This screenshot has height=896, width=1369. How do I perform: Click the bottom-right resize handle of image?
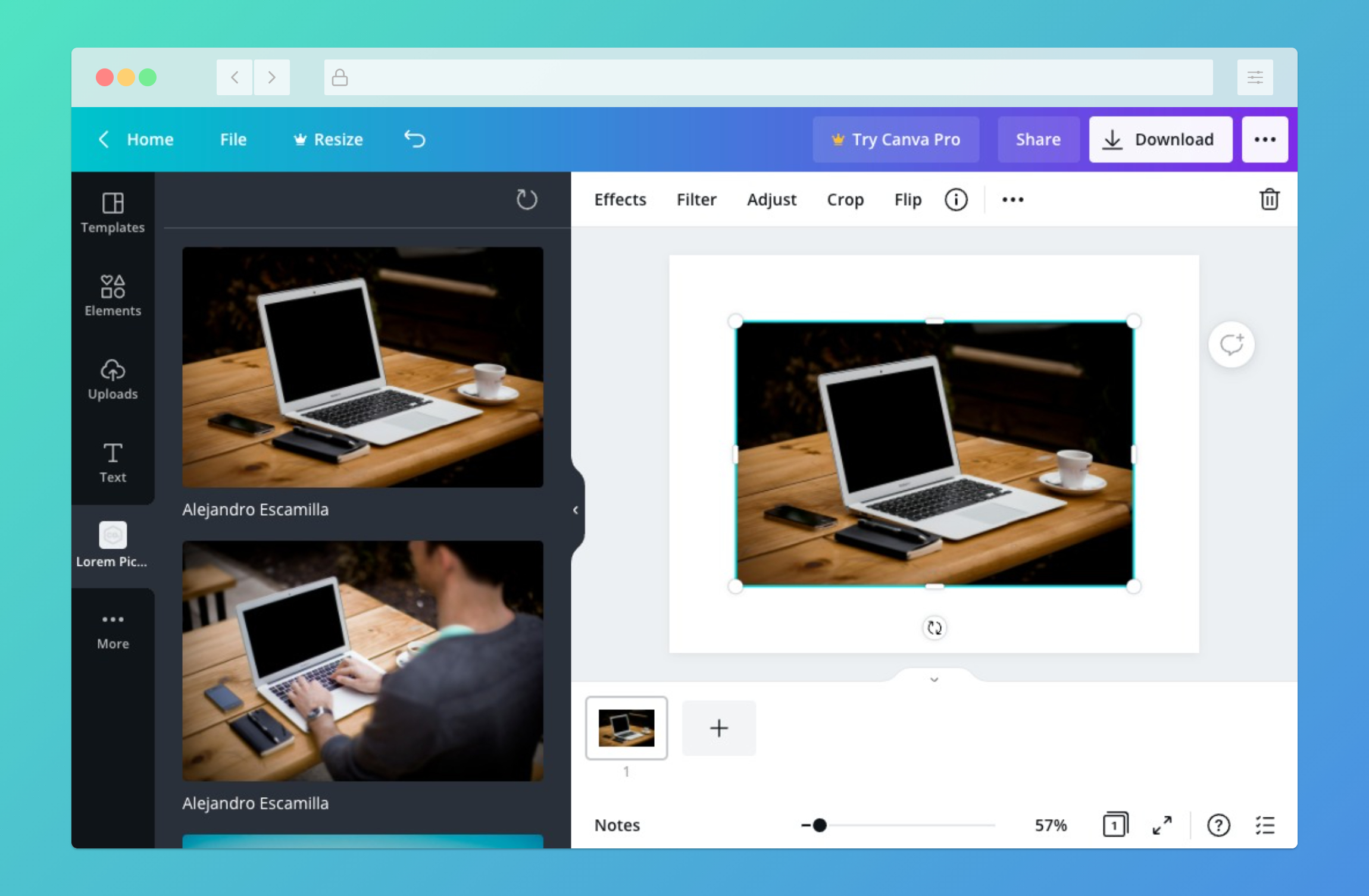1133,586
